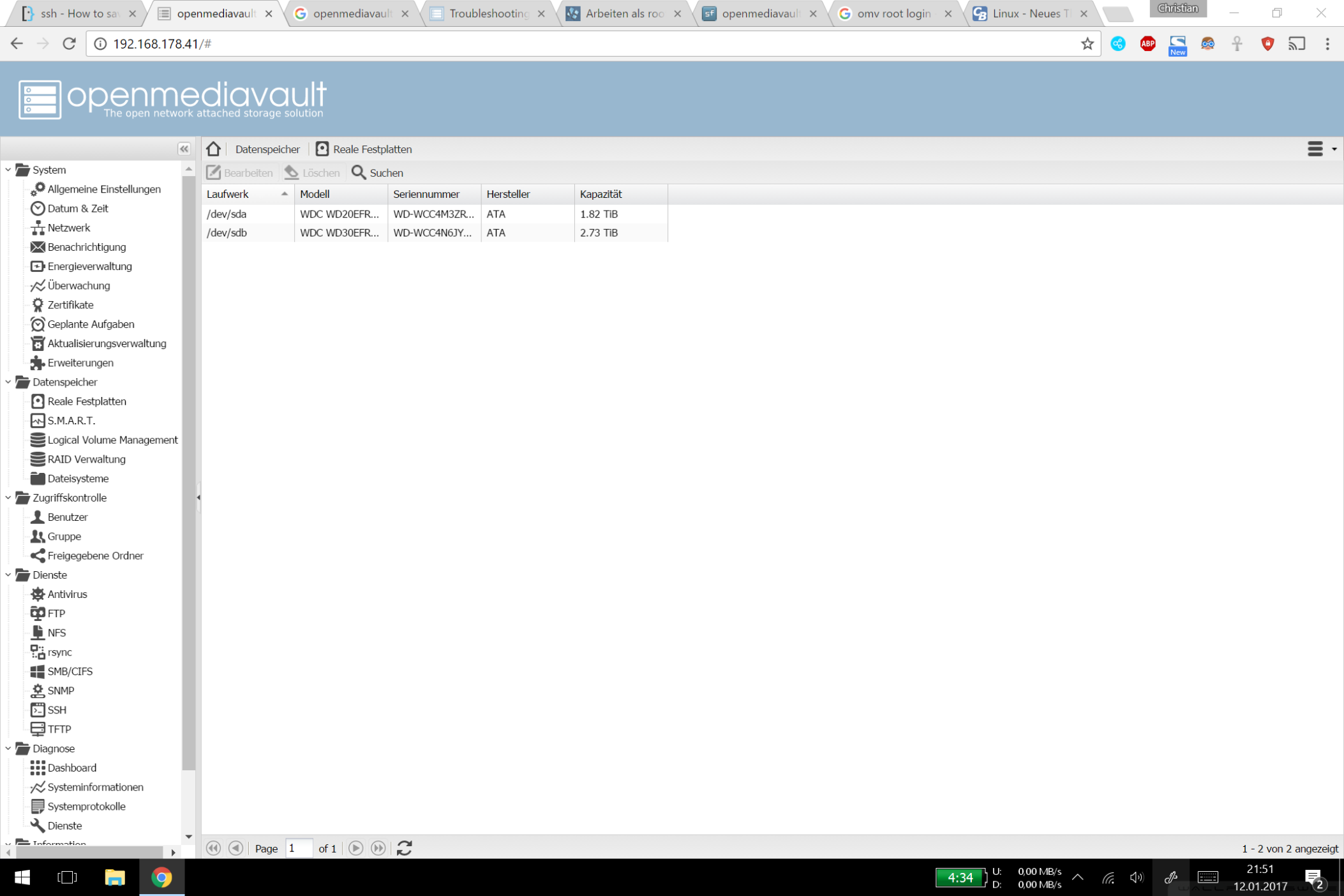Open SMB/CIFS service settings
This screenshot has width=1344, height=896.
click(x=70, y=671)
